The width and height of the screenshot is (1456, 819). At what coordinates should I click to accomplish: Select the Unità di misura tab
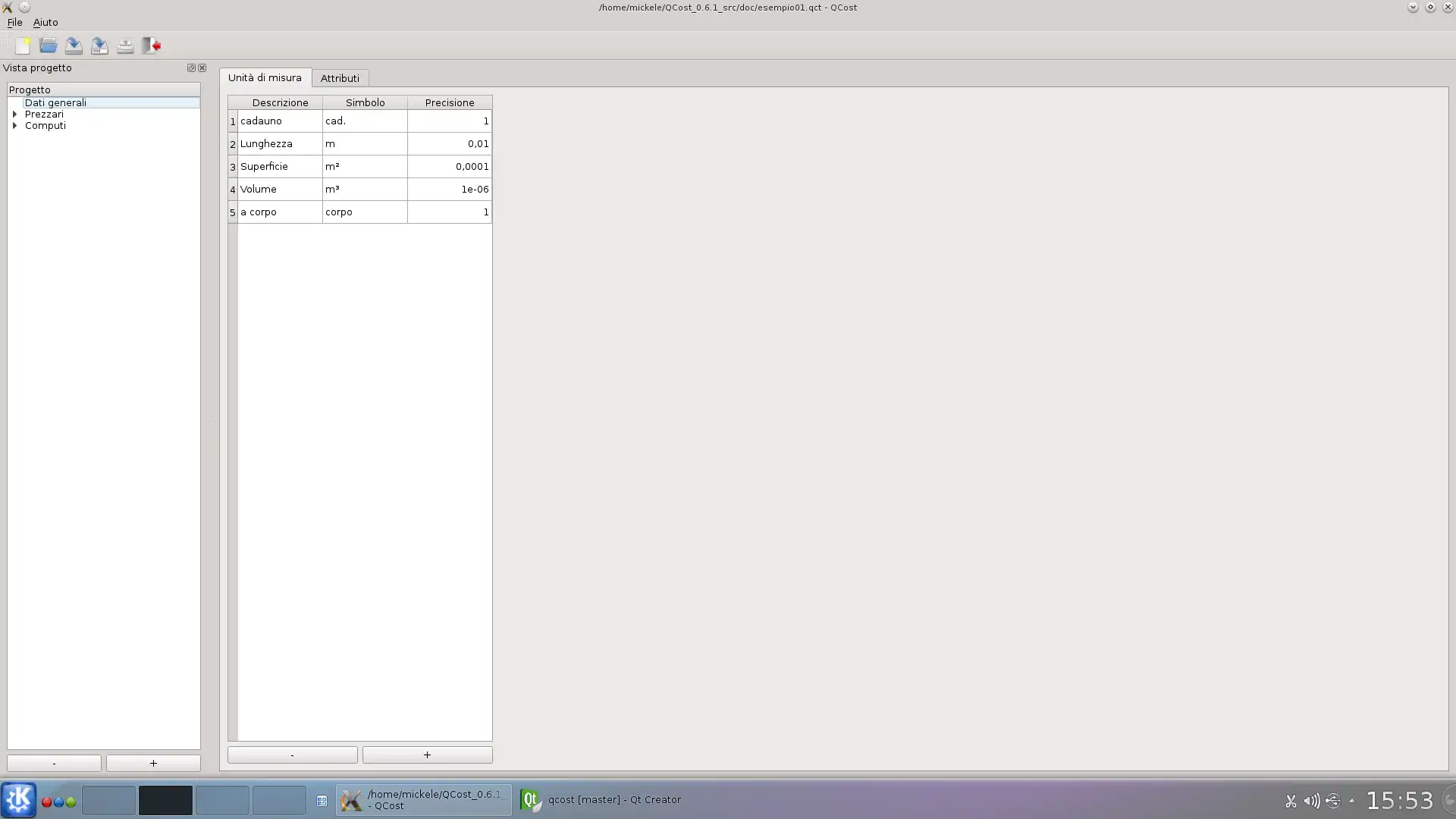(264, 78)
